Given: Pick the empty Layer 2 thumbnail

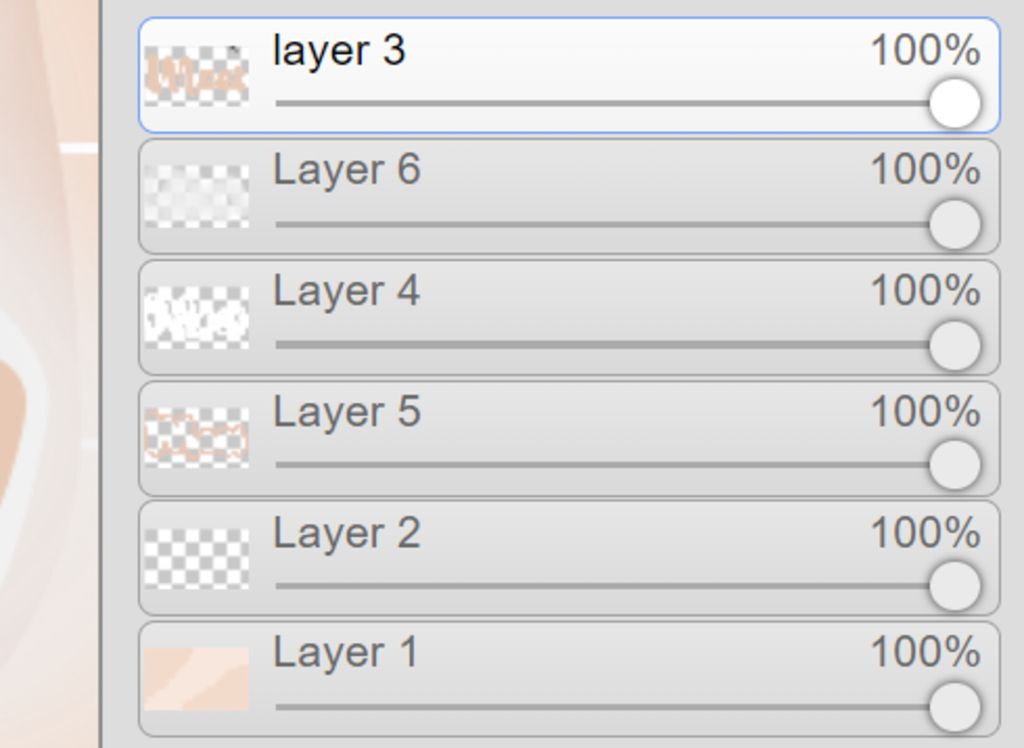Looking at the screenshot, I should [x=196, y=559].
